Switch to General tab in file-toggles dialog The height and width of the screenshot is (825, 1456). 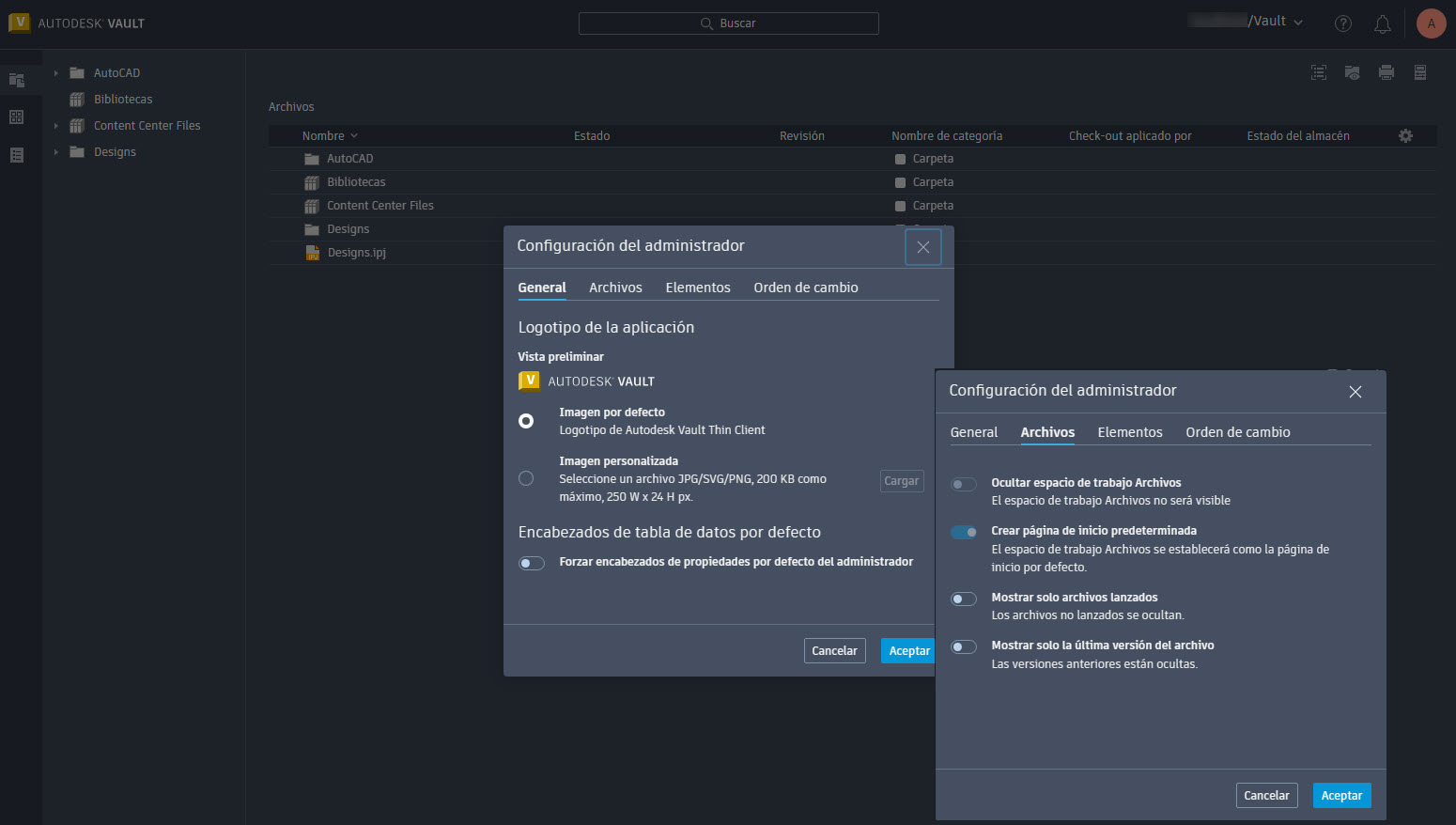tap(974, 432)
